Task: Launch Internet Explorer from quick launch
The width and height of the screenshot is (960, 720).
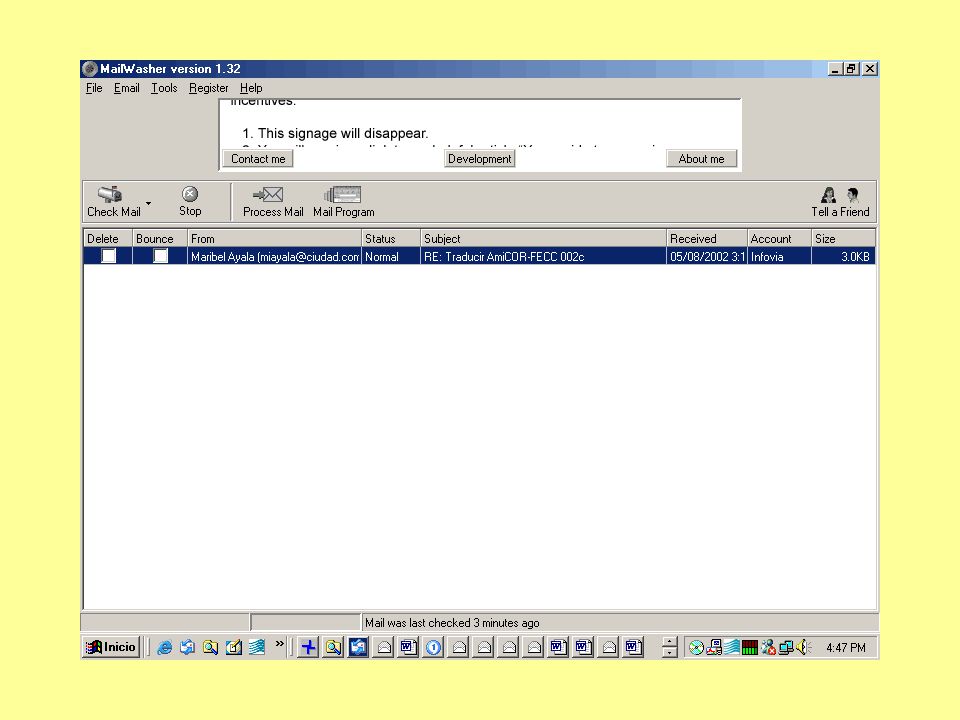Action: pos(164,647)
